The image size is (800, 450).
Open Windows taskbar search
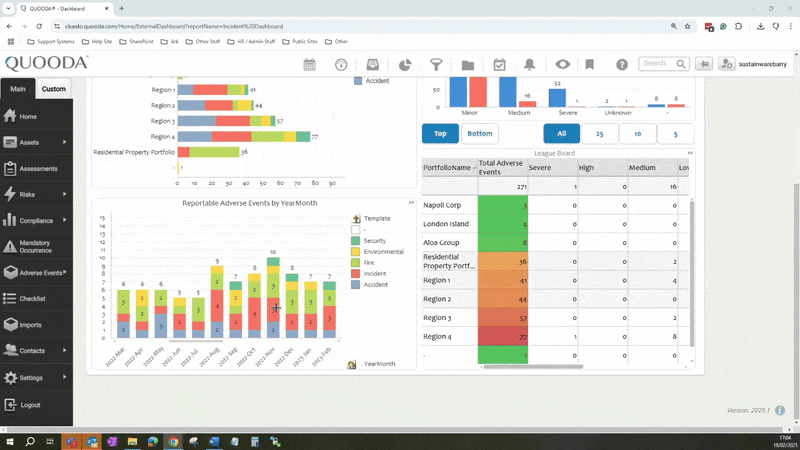(30, 441)
